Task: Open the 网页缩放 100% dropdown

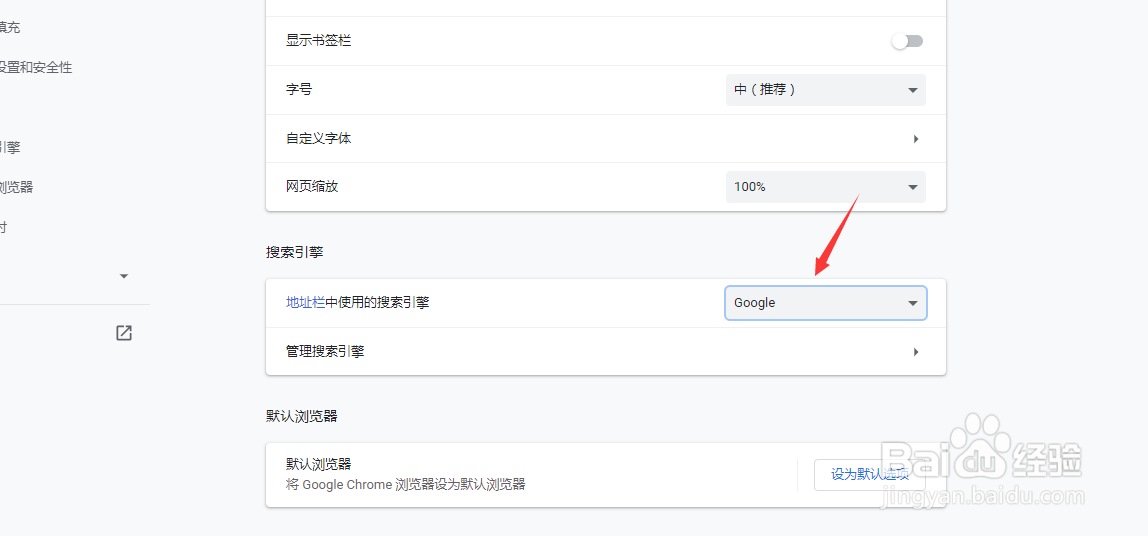Action: point(826,187)
